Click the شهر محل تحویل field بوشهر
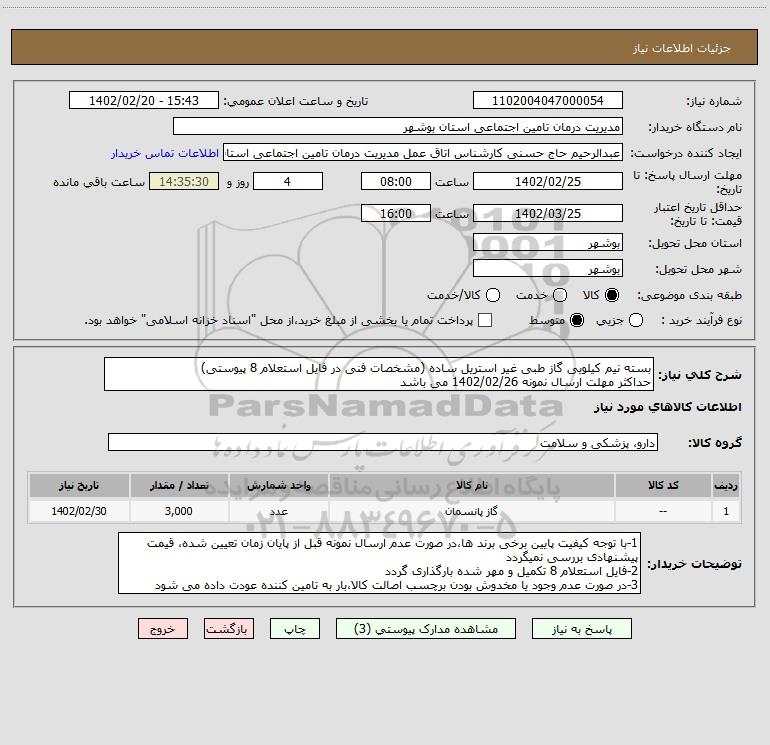Viewport: 770px width, 745px height. [x=548, y=268]
